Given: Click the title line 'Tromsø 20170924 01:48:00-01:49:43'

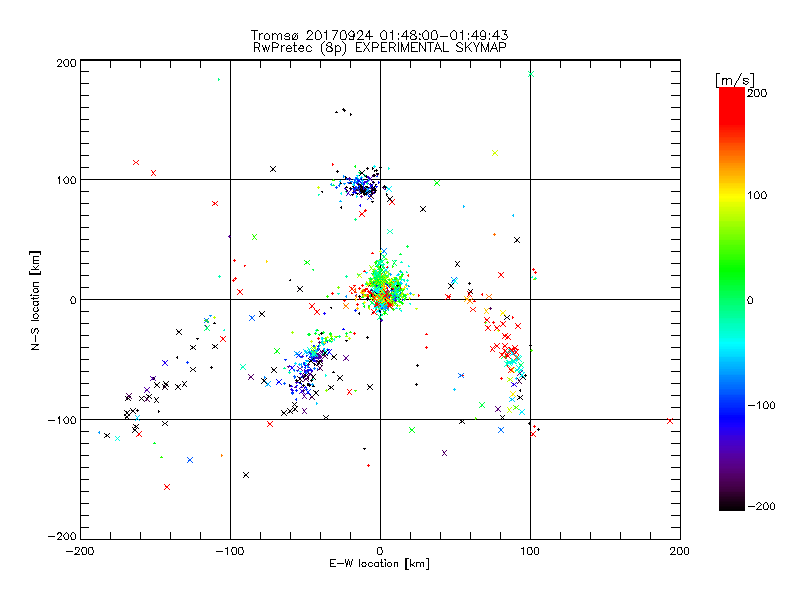Looking at the screenshot, I should click(379, 35).
